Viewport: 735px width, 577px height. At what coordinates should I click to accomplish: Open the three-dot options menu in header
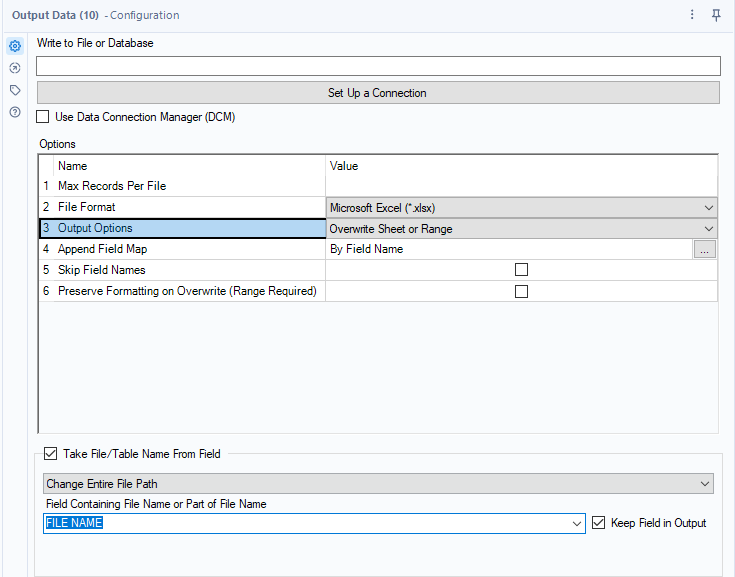pyautogui.click(x=692, y=15)
